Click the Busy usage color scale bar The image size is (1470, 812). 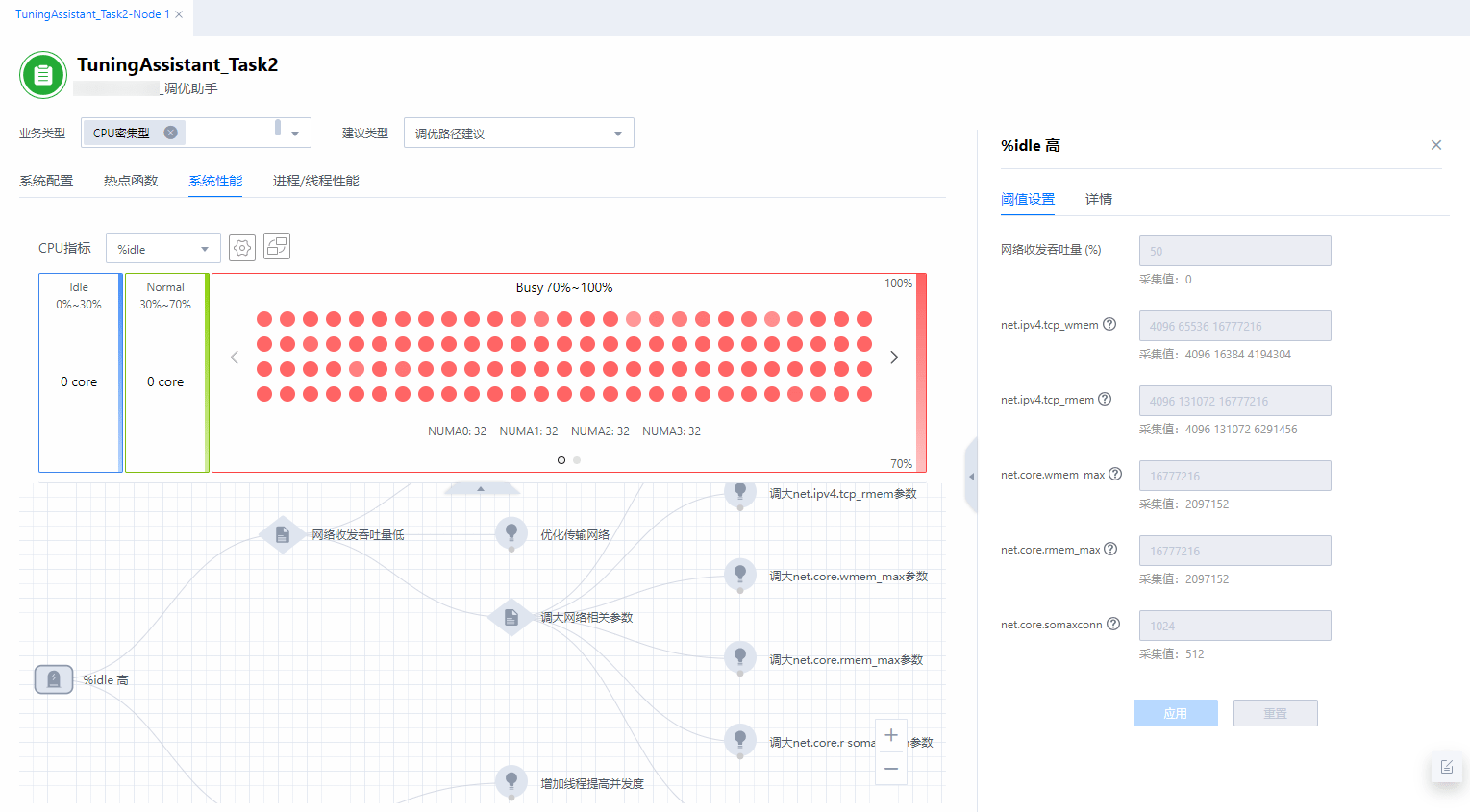pos(921,373)
